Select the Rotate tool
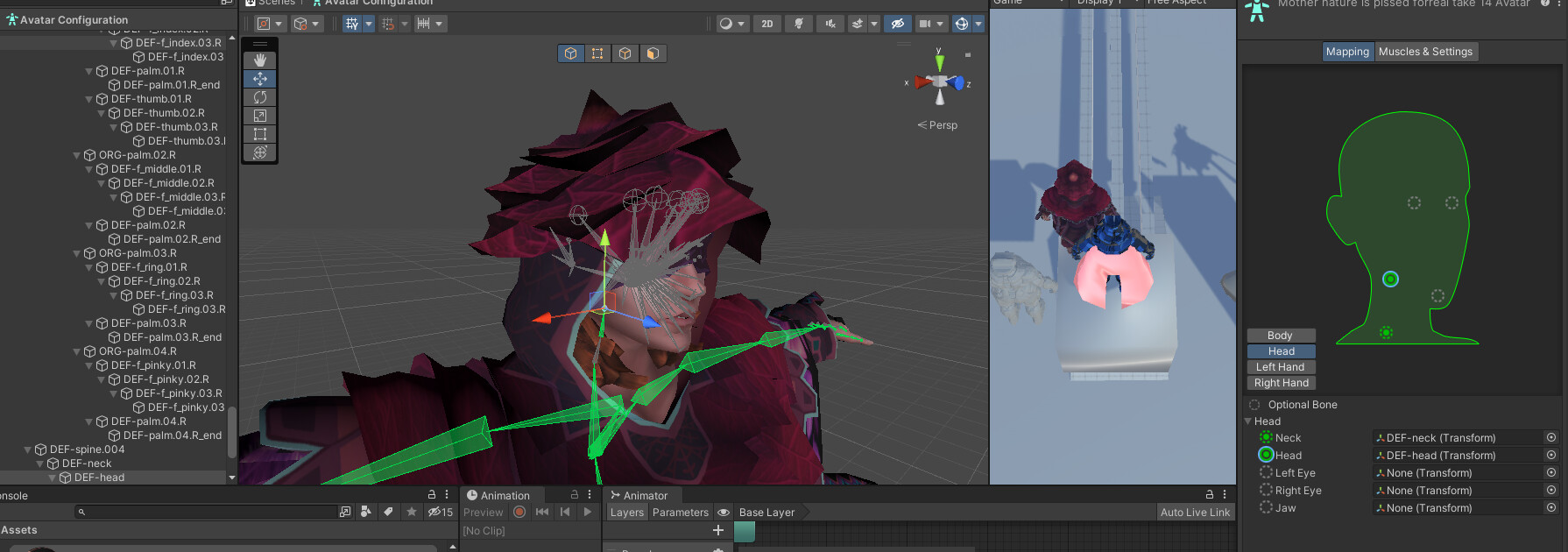This screenshot has height=552, width=1568. pos(260,97)
